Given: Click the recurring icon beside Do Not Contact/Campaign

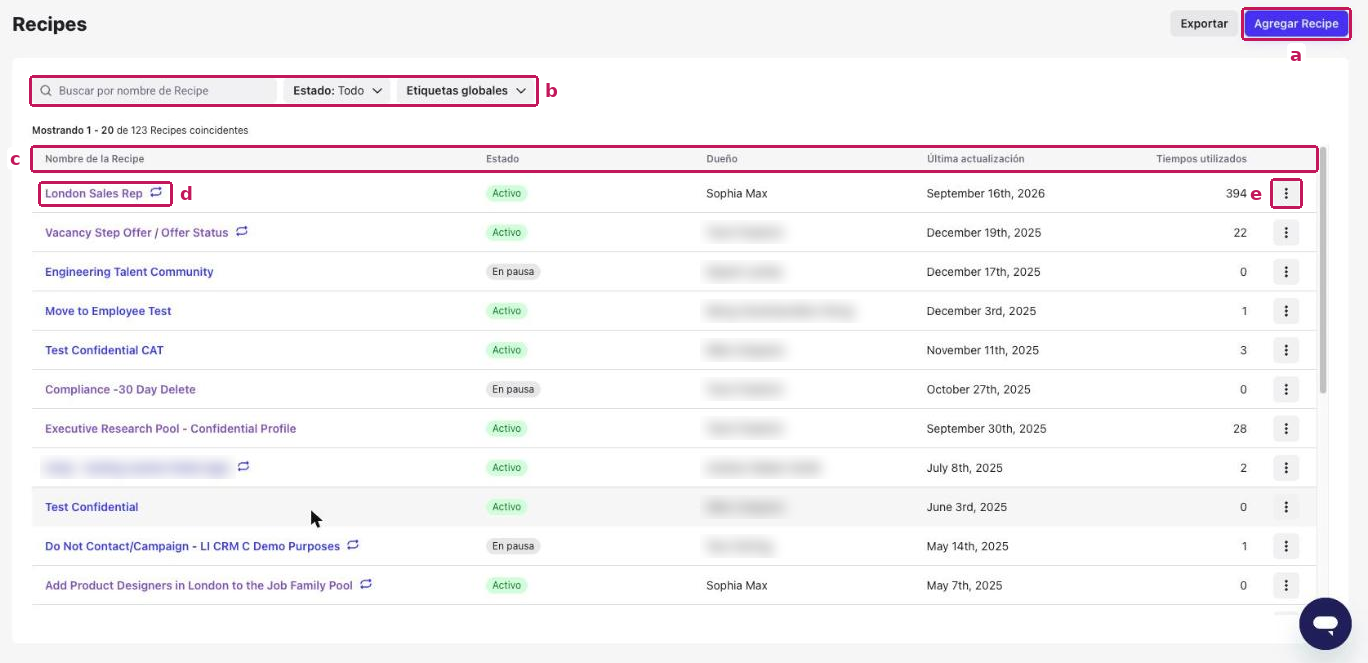Looking at the screenshot, I should [353, 545].
